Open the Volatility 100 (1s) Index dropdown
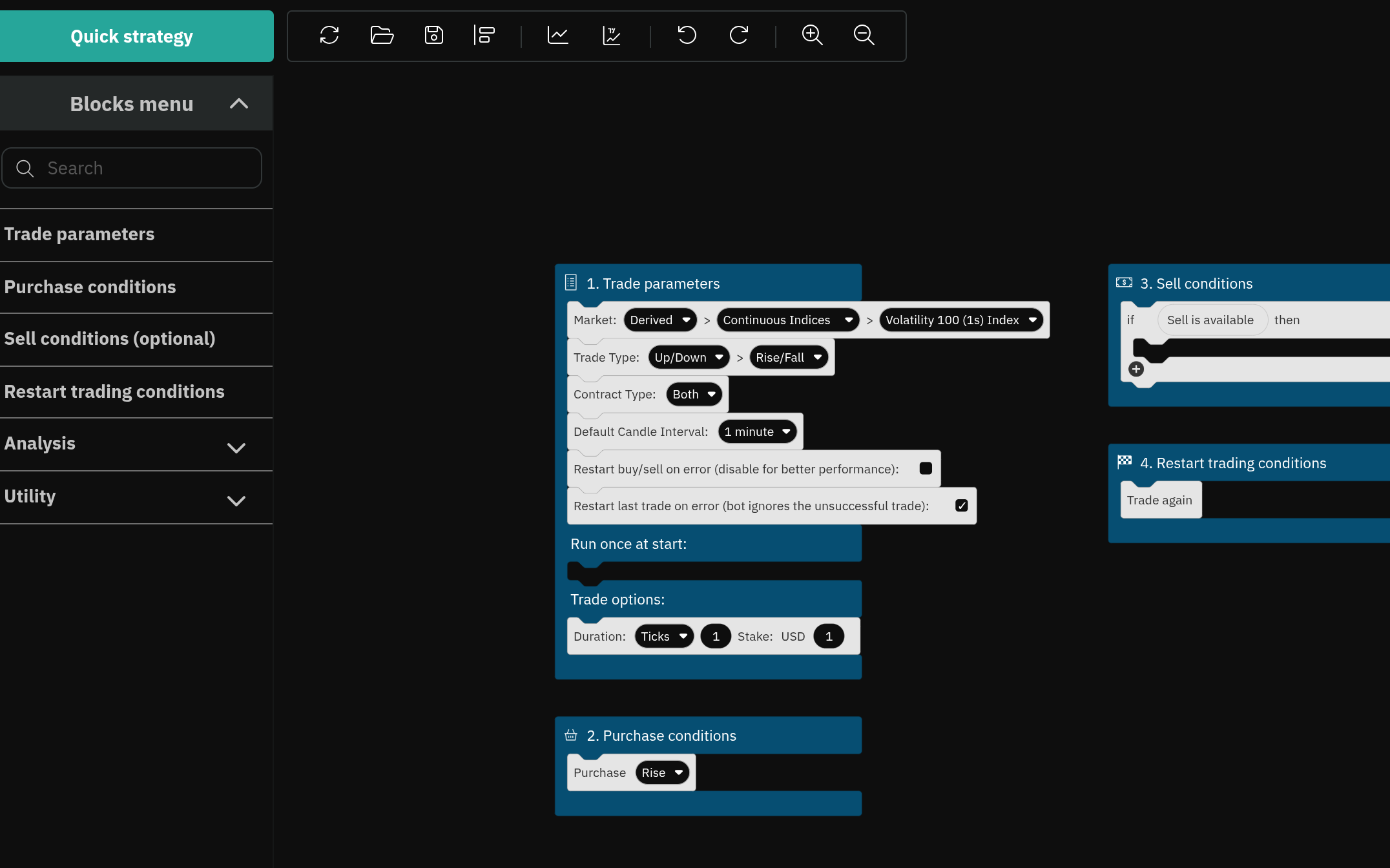Screen dimensions: 1390x868 pyautogui.click(x=961, y=320)
